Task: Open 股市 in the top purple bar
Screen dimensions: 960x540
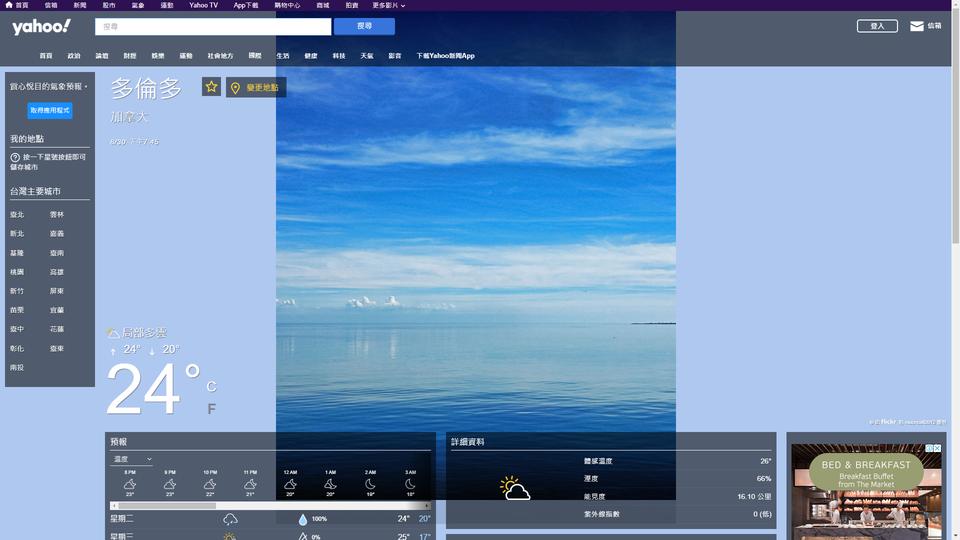Action: (109, 5)
